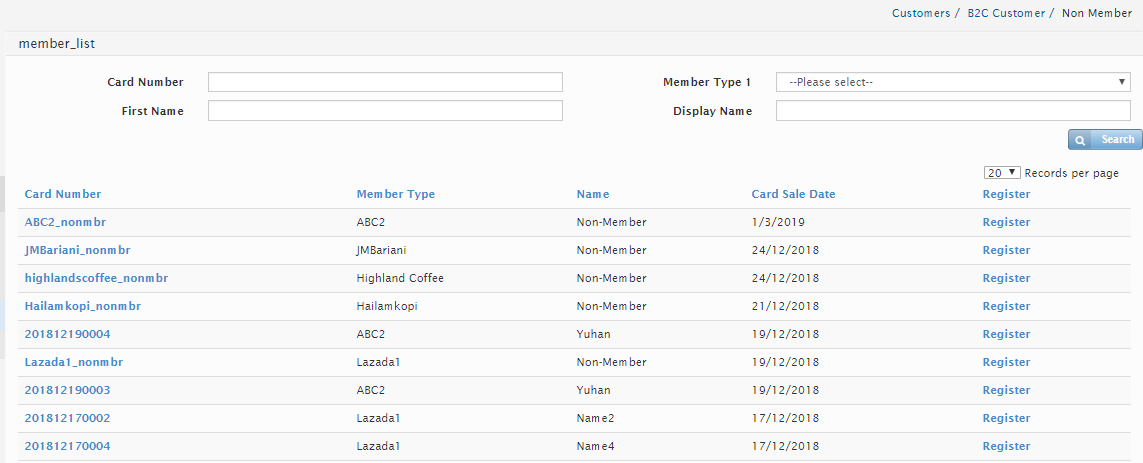Viewport: 1143px width, 463px height.
Task: Go to Customers breadcrumb link
Action: click(920, 13)
